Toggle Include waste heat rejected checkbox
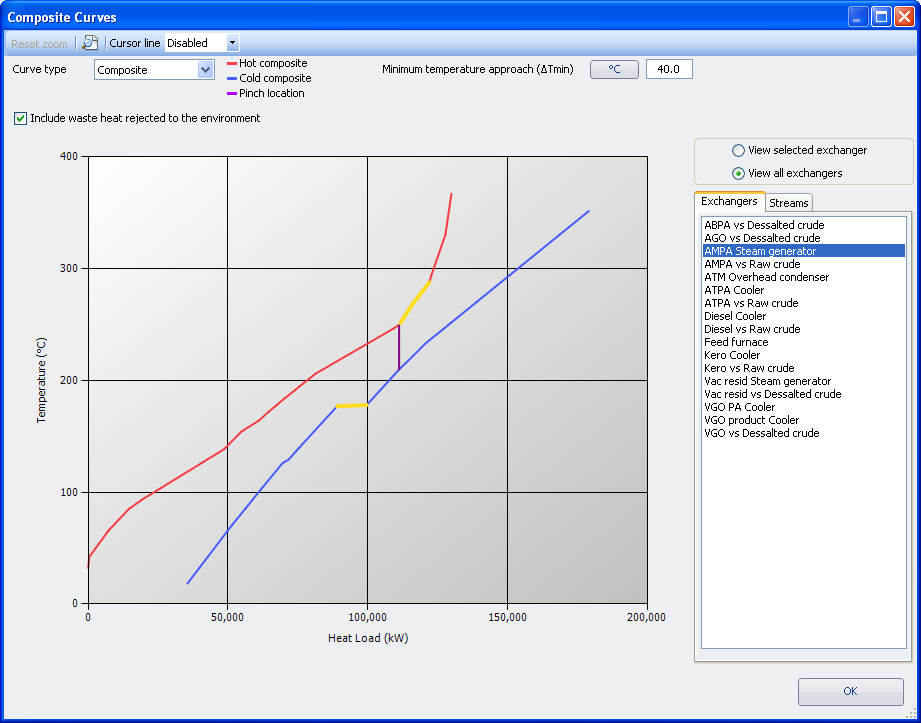 tap(21, 119)
